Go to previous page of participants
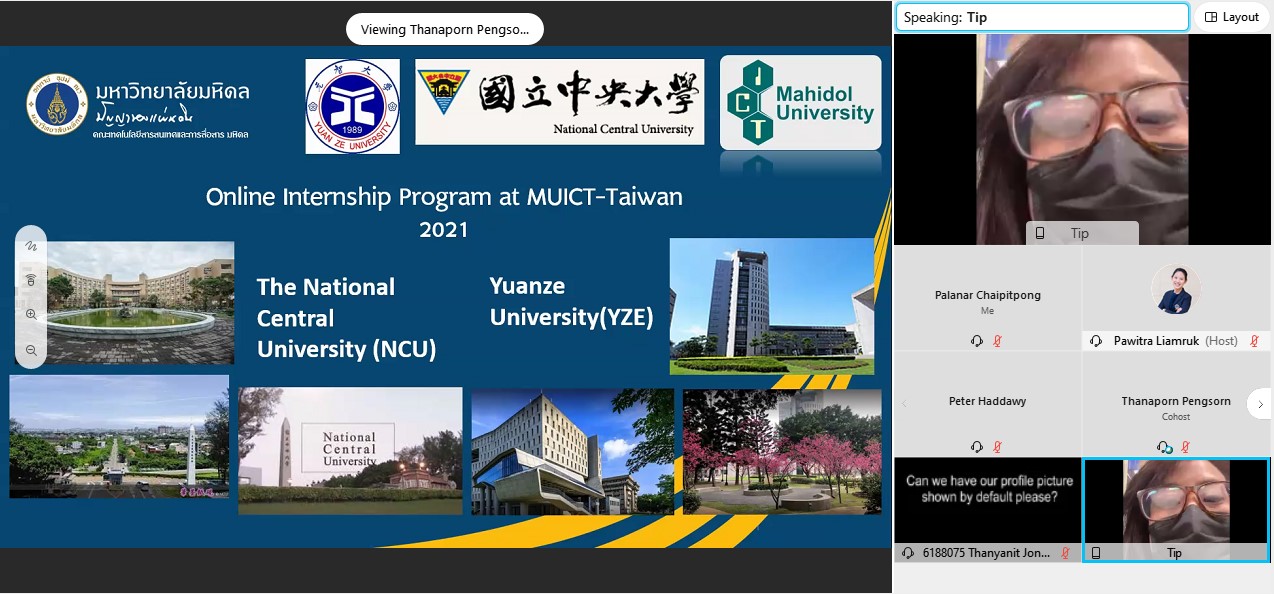The width and height of the screenshot is (1274, 594). tap(904, 404)
